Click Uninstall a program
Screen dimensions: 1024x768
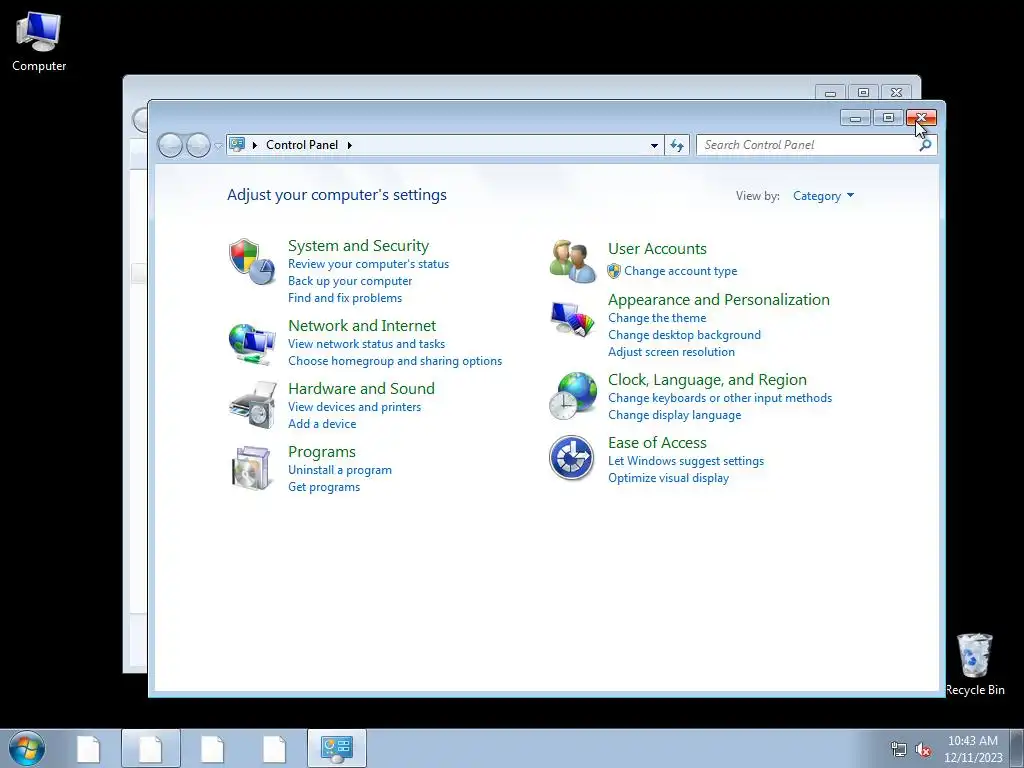pyautogui.click(x=340, y=470)
